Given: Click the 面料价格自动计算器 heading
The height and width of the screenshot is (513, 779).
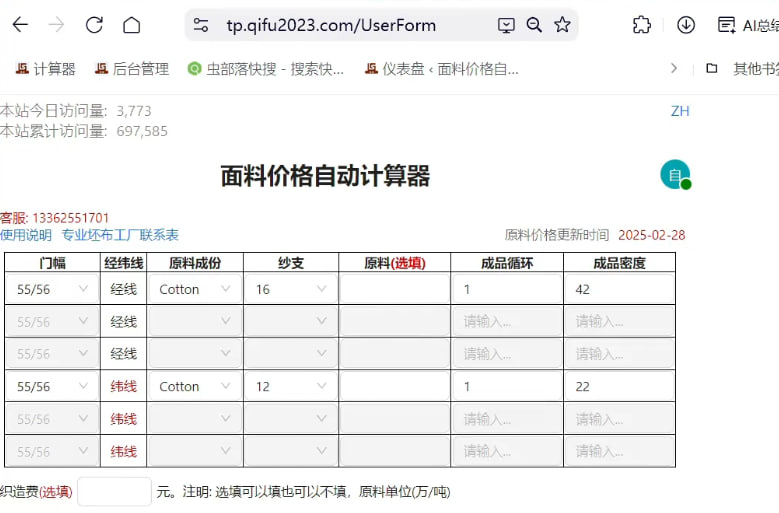Looking at the screenshot, I should point(325,176).
